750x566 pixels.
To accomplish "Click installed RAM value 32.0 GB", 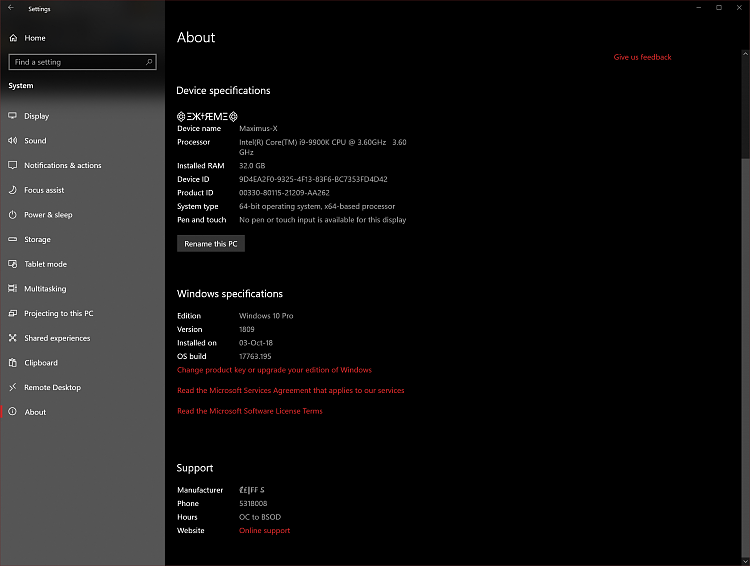I will tap(252, 166).
